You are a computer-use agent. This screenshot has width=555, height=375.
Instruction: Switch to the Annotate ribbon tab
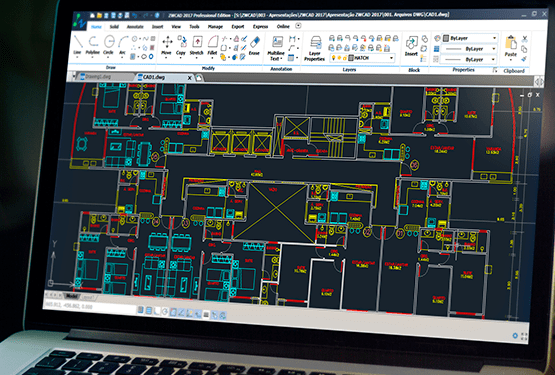135,27
